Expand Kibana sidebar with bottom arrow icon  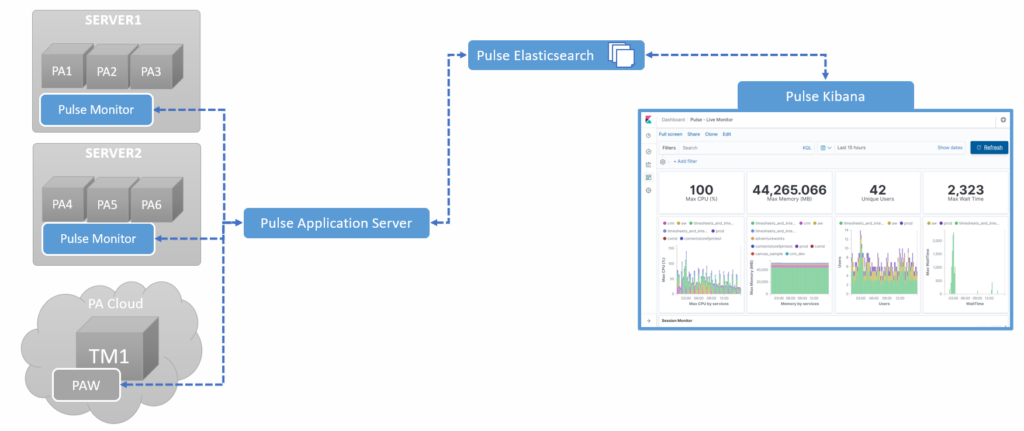pos(648,321)
